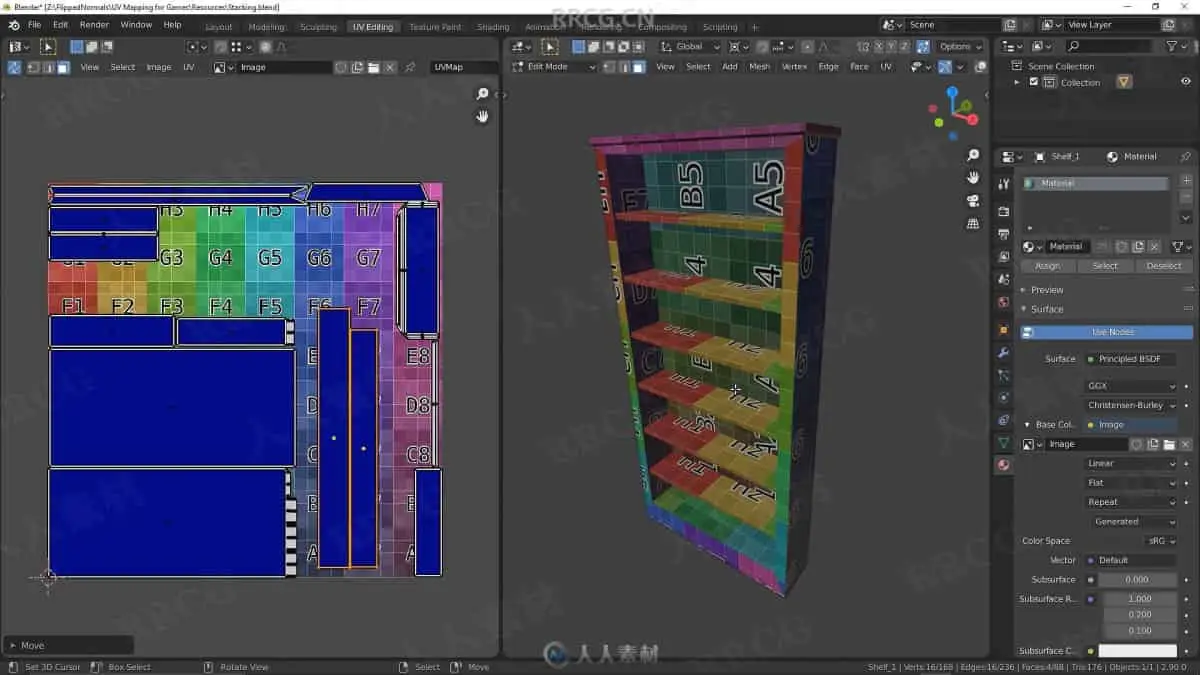The width and height of the screenshot is (1200, 675).
Task: Adjust the Subsurface 0.000 slider
Action: click(x=1137, y=580)
